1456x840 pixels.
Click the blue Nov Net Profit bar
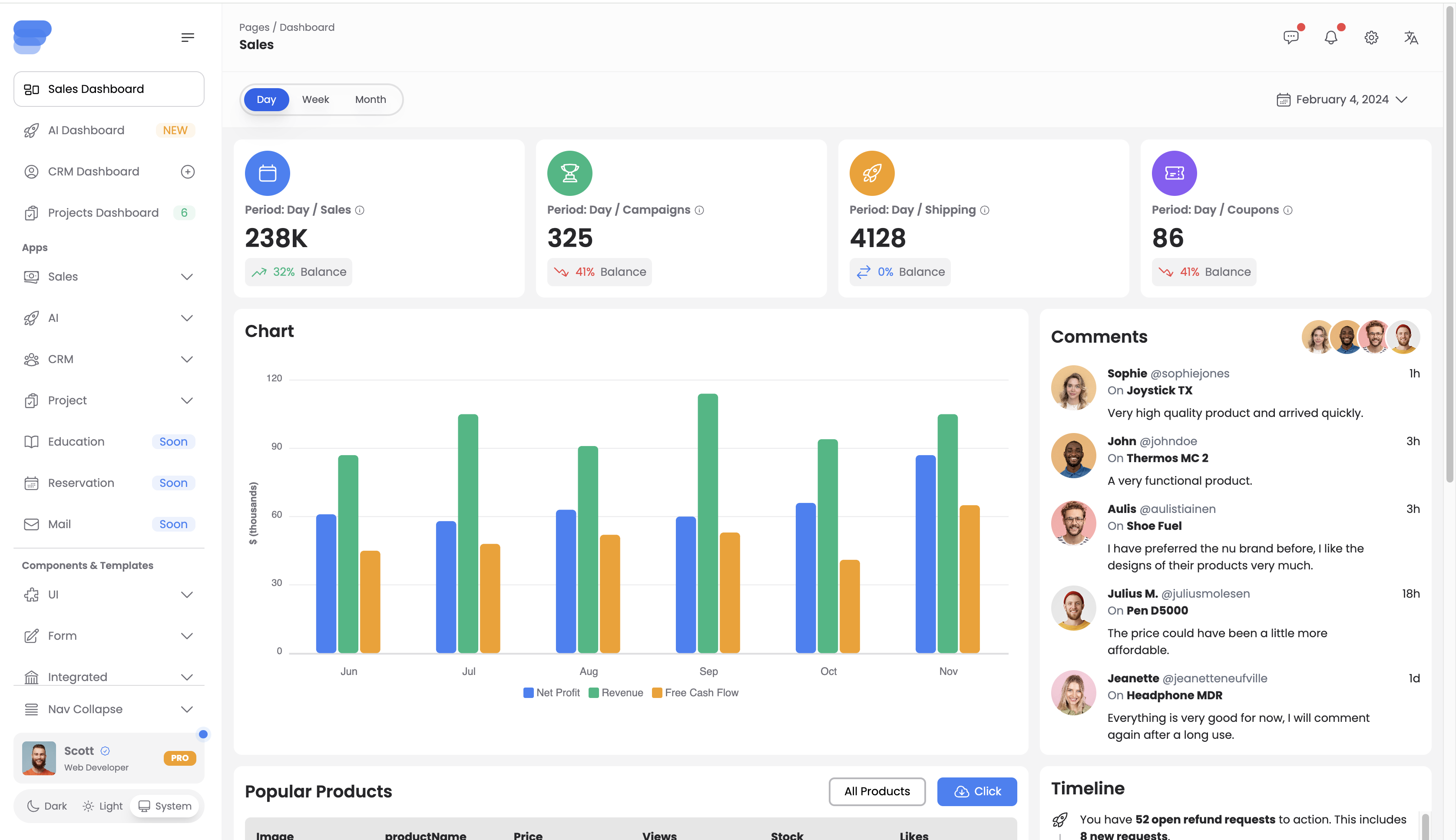coord(925,554)
